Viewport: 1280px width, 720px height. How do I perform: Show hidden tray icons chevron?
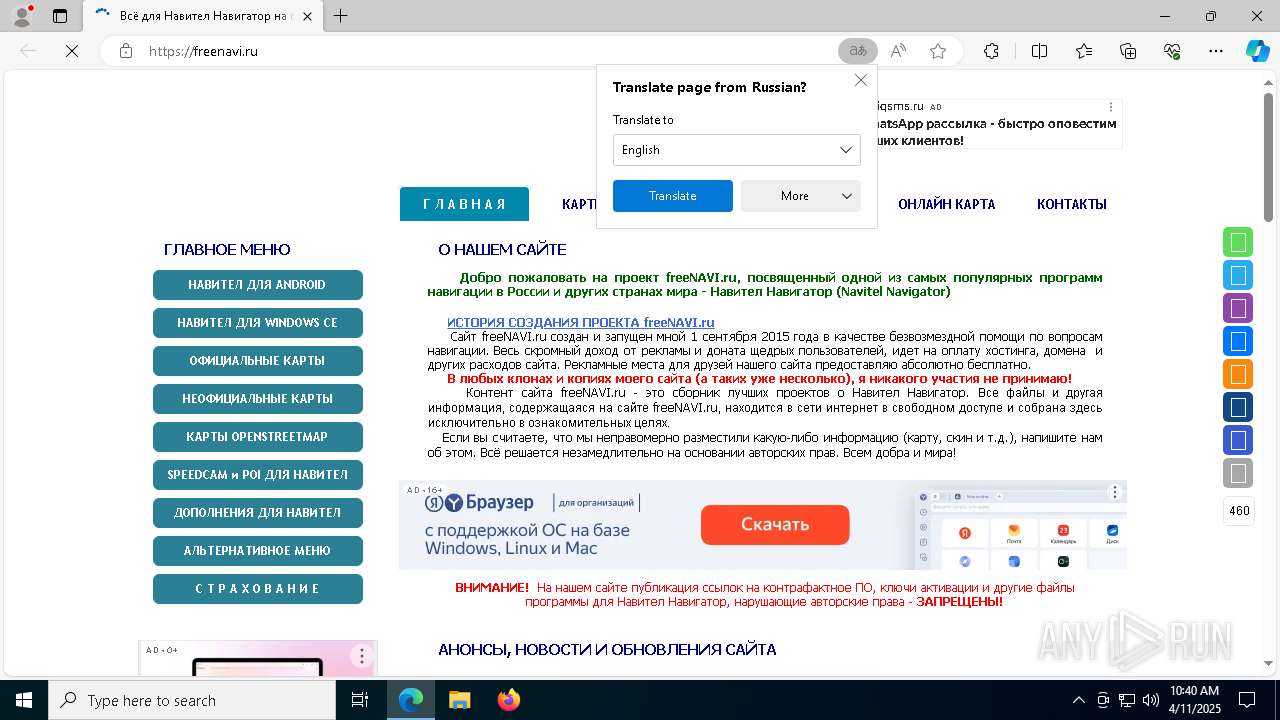click(x=1078, y=700)
